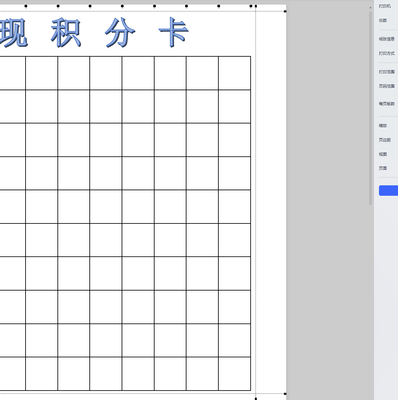Screen dimensions: 398x400
Task: Click the preview vertical scrollbar thumb
Action: 371,108
